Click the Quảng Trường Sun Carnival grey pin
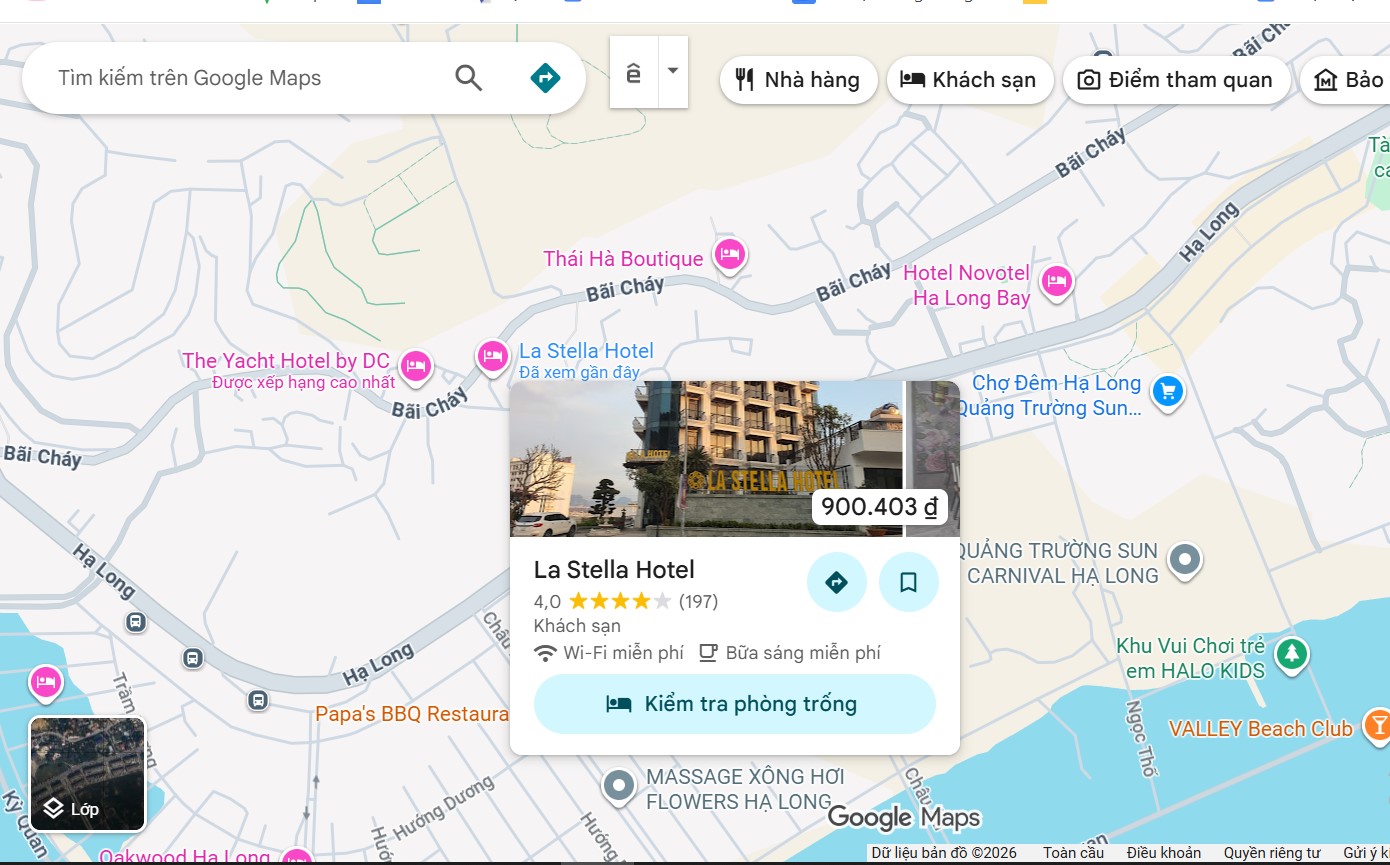The image size is (1390, 865). 1185,559
